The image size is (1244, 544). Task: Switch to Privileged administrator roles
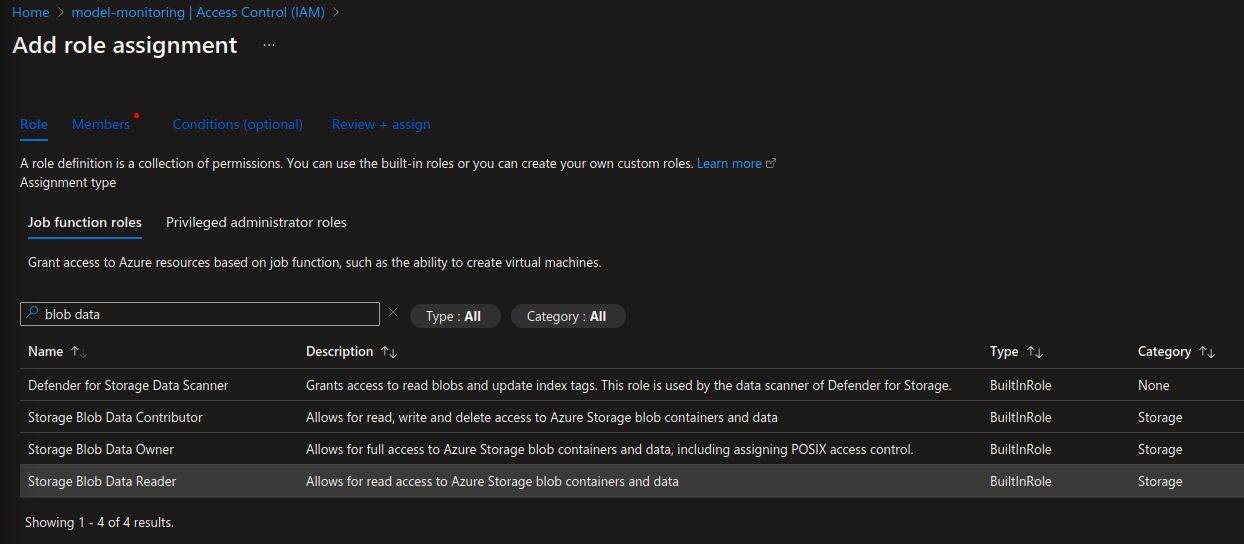point(256,222)
